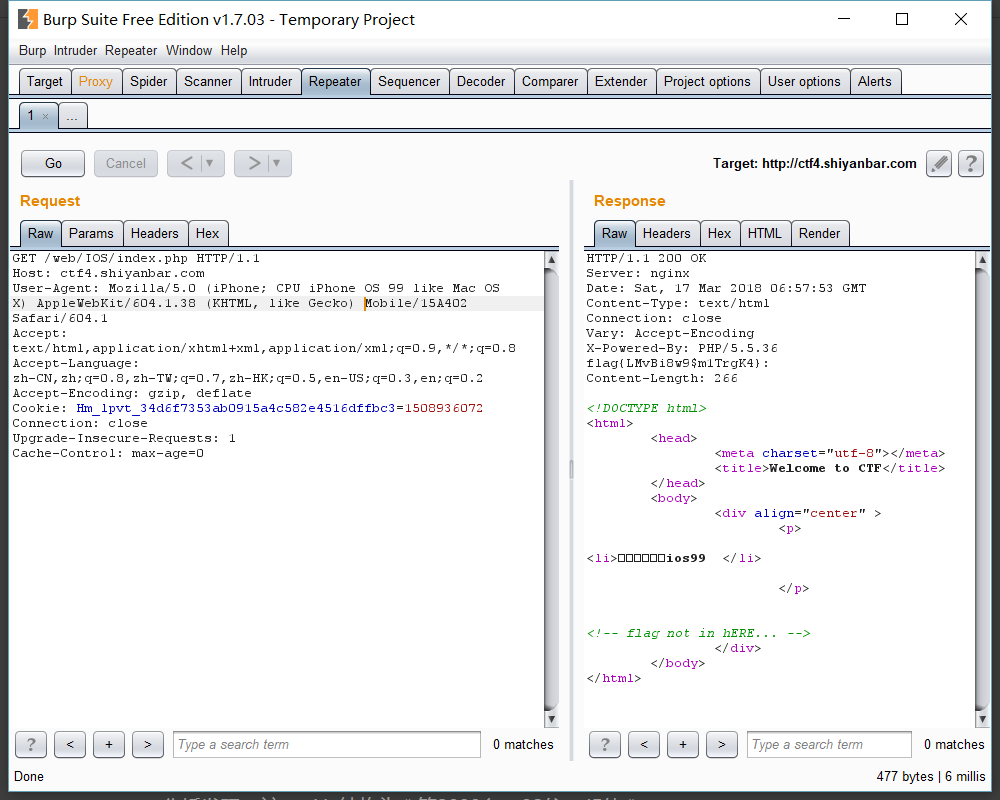
Task: Switch response to Render view
Action: [819, 233]
